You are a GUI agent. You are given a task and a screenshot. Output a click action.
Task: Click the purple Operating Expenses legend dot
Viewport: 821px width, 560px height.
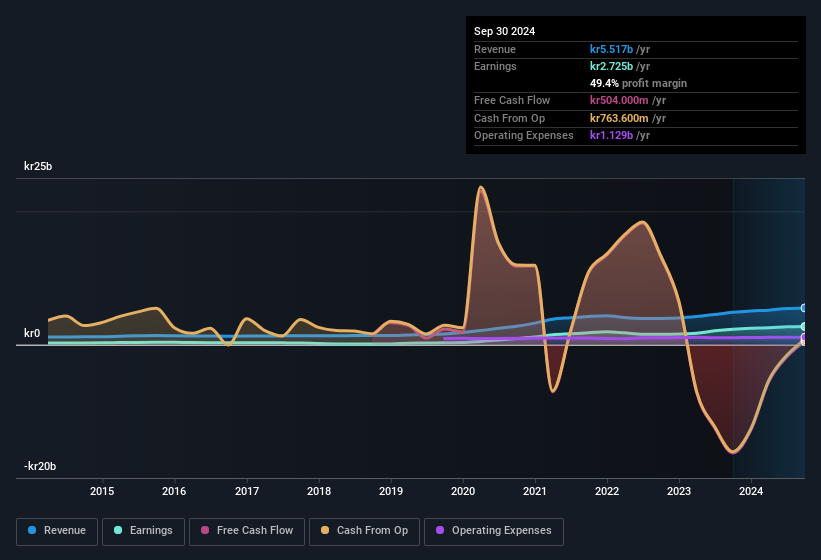(x=440, y=531)
